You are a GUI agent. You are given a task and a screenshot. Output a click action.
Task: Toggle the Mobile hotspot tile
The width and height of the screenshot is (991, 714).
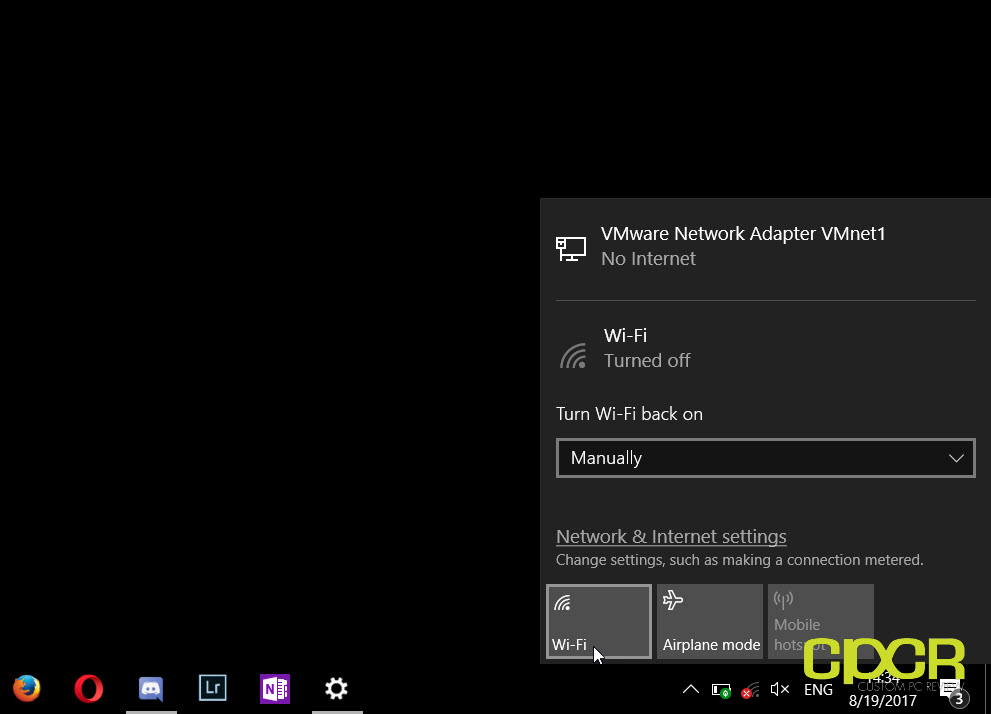click(820, 621)
